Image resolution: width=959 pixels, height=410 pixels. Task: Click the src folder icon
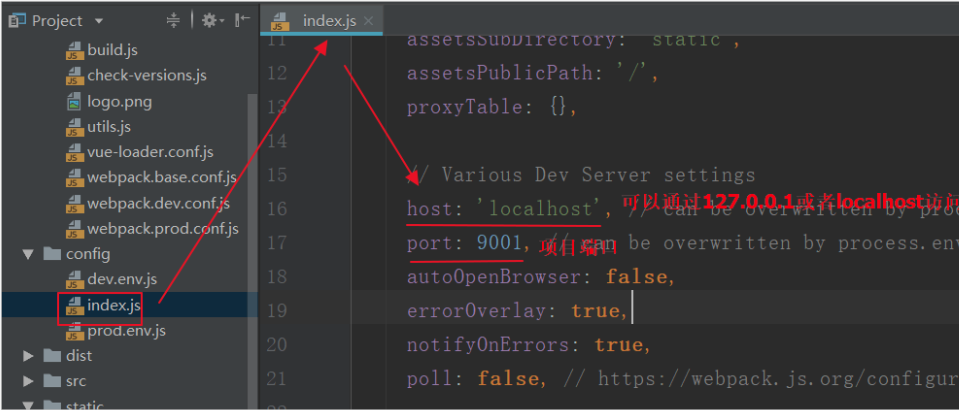[x=53, y=381]
